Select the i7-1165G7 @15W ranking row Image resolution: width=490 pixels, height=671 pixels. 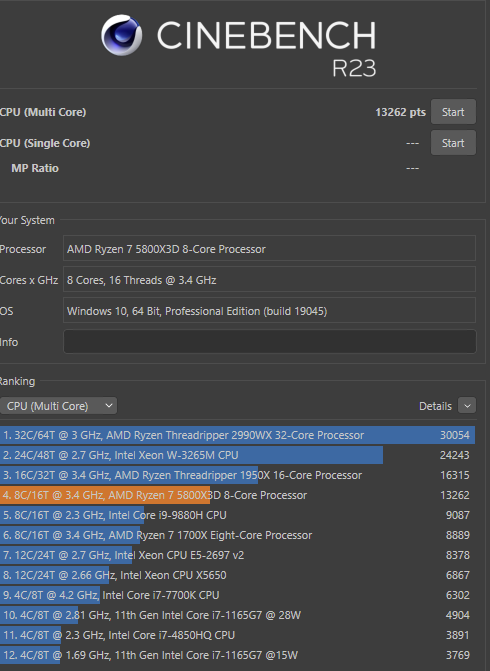pos(238,655)
